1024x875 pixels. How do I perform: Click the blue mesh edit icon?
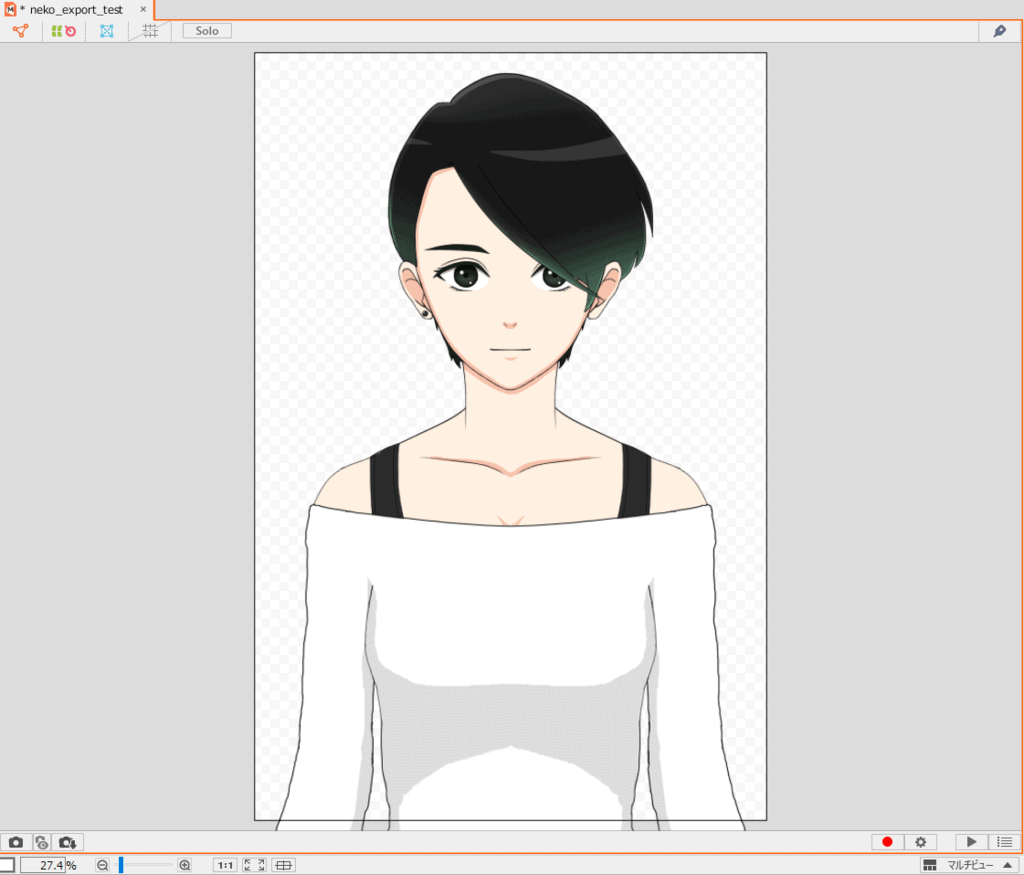(x=107, y=31)
